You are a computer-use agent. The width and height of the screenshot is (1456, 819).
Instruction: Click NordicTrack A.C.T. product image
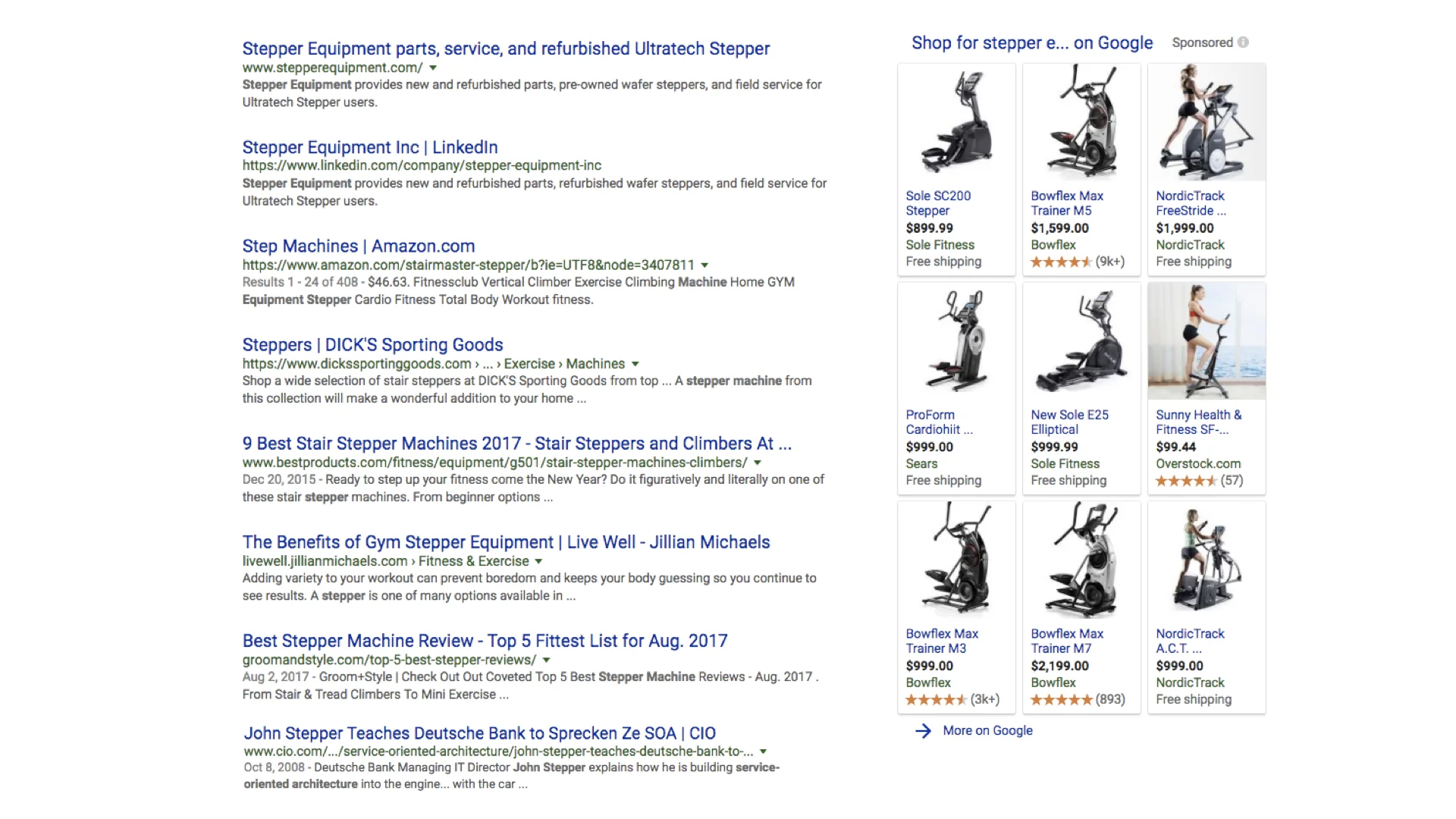[x=1207, y=560]
